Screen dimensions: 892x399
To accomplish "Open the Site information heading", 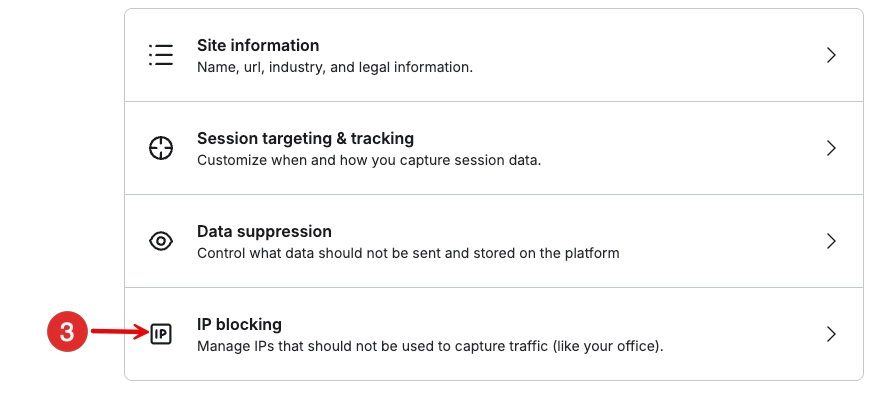I will tap(258, 46).
